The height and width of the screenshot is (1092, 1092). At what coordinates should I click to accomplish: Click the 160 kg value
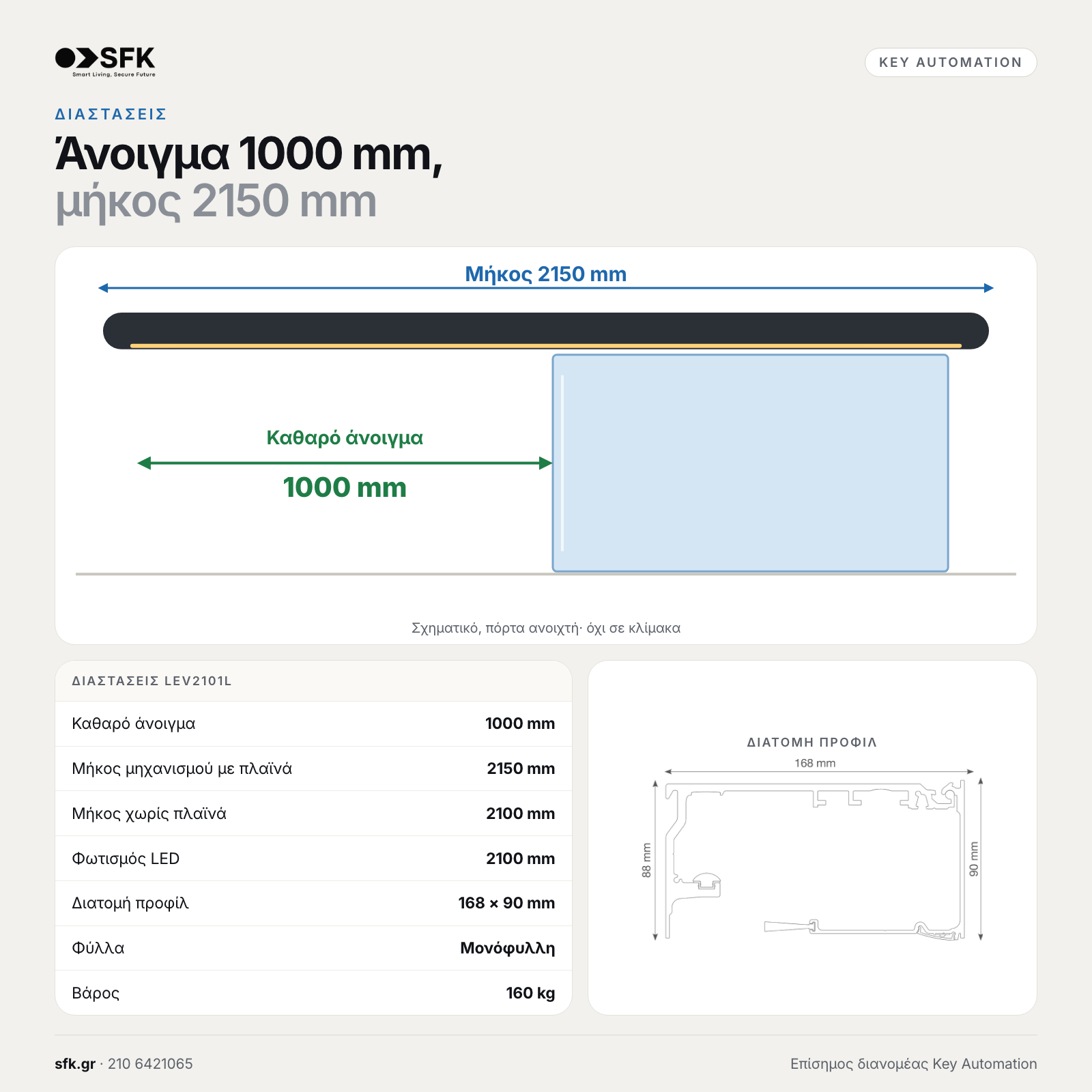click(530, 993)
